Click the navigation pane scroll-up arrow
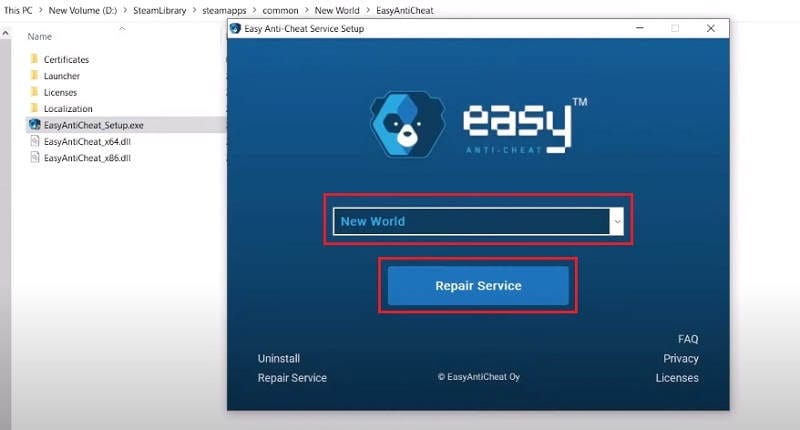Image resolution: width=800 pixels, height=430 pixels. [x=5, y=33]
